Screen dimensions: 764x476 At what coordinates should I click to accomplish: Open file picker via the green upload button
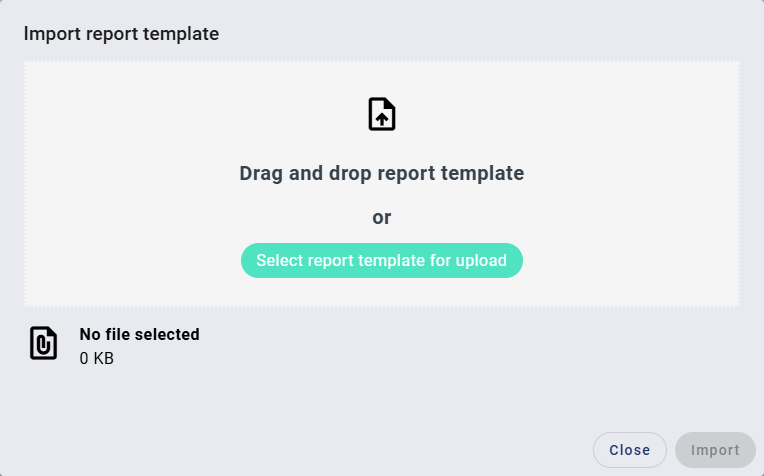382,261
